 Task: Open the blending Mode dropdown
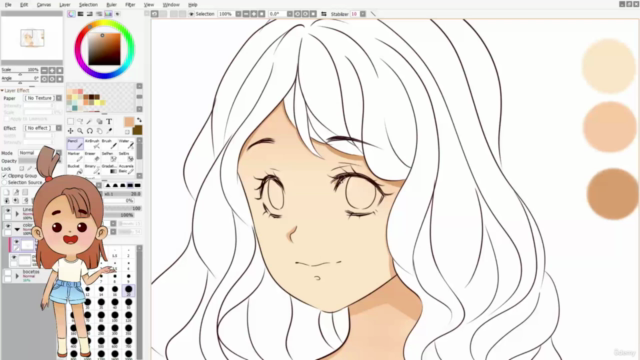(x=59, y=153)
